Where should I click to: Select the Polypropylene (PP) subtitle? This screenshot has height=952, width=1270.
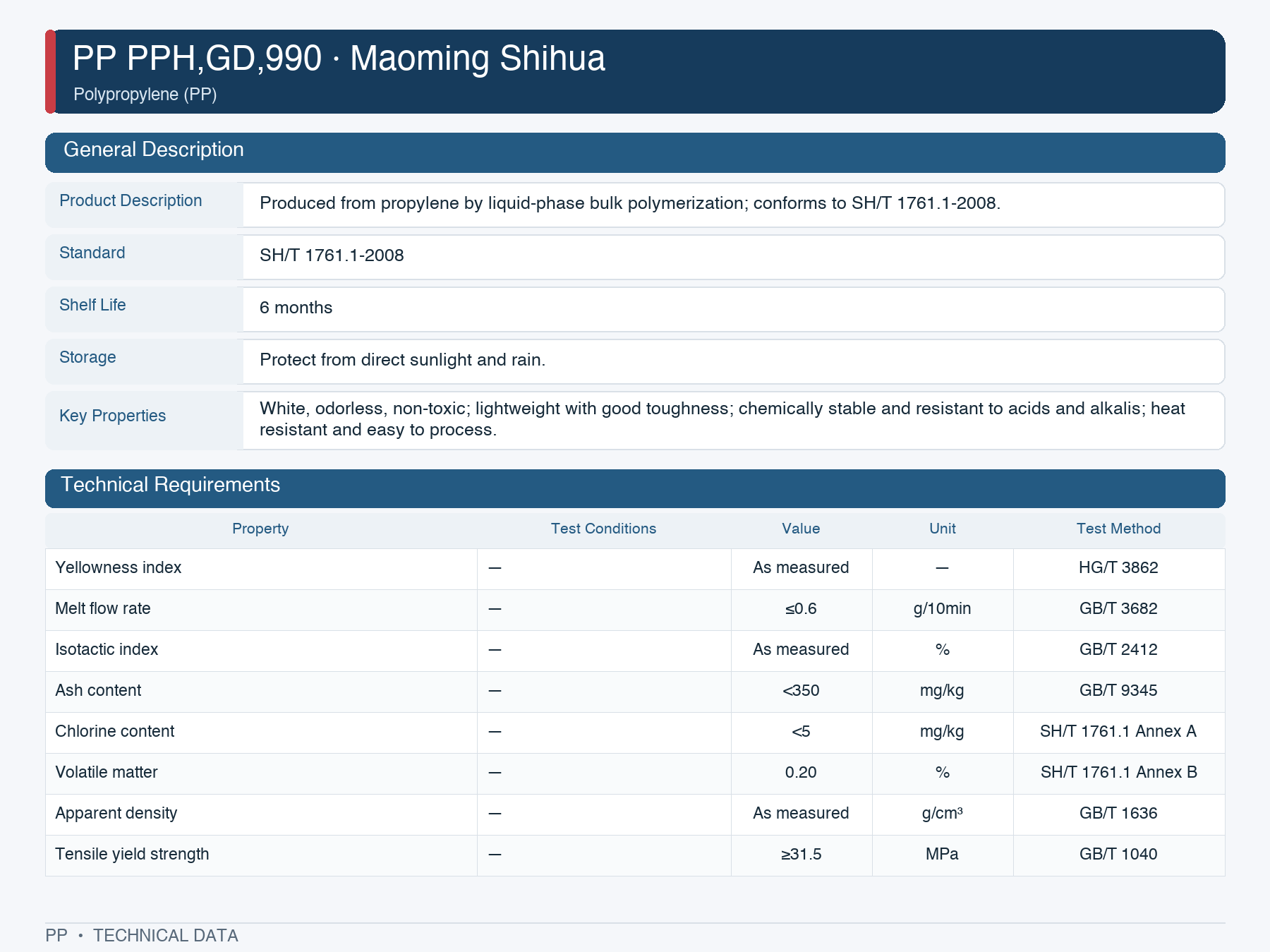(145, 95)
